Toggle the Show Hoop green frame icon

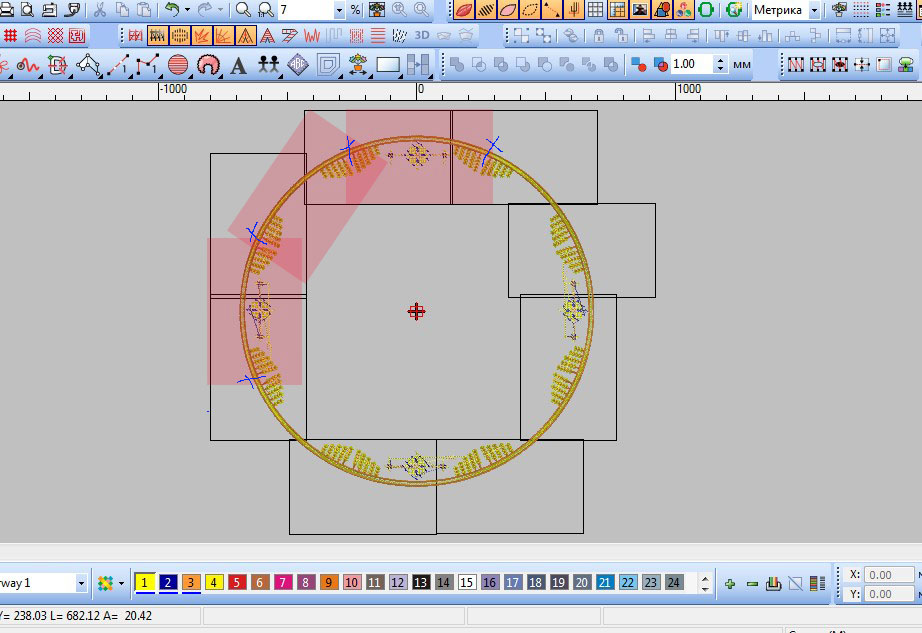point(706,9)
